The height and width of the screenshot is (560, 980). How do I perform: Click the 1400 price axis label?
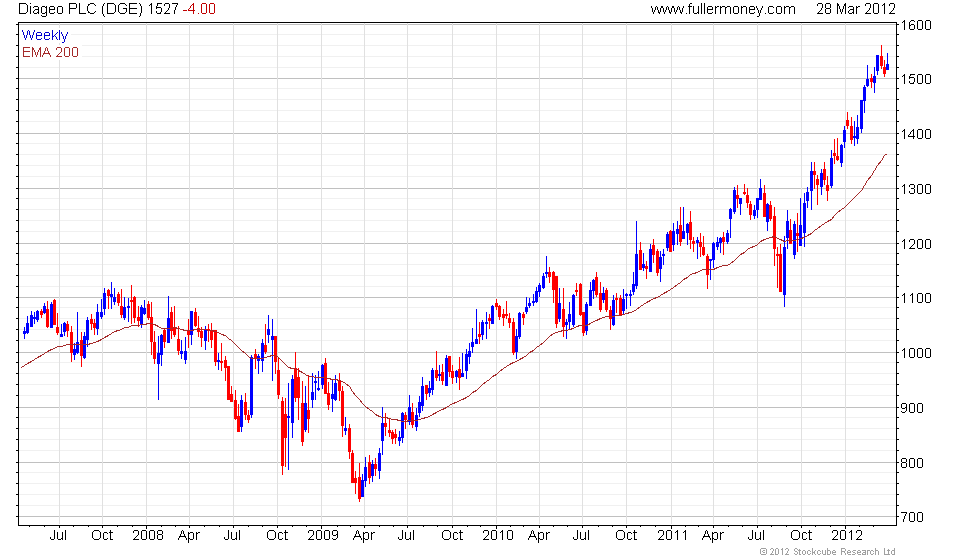coord(916,134)
